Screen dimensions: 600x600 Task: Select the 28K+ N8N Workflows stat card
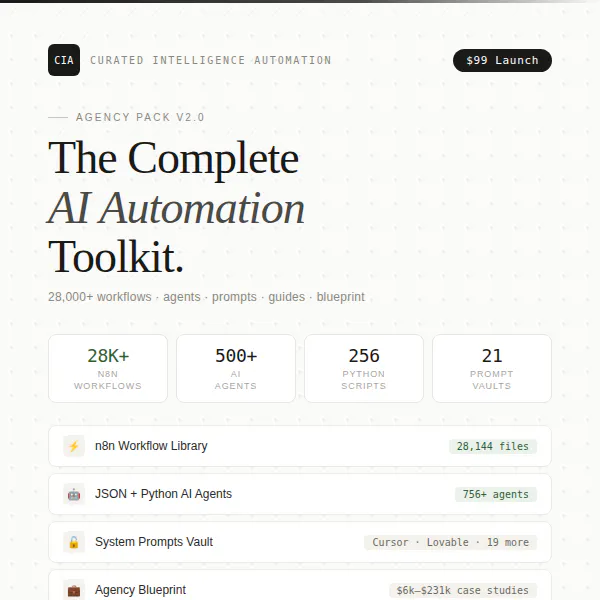click(x=108, y=368)
